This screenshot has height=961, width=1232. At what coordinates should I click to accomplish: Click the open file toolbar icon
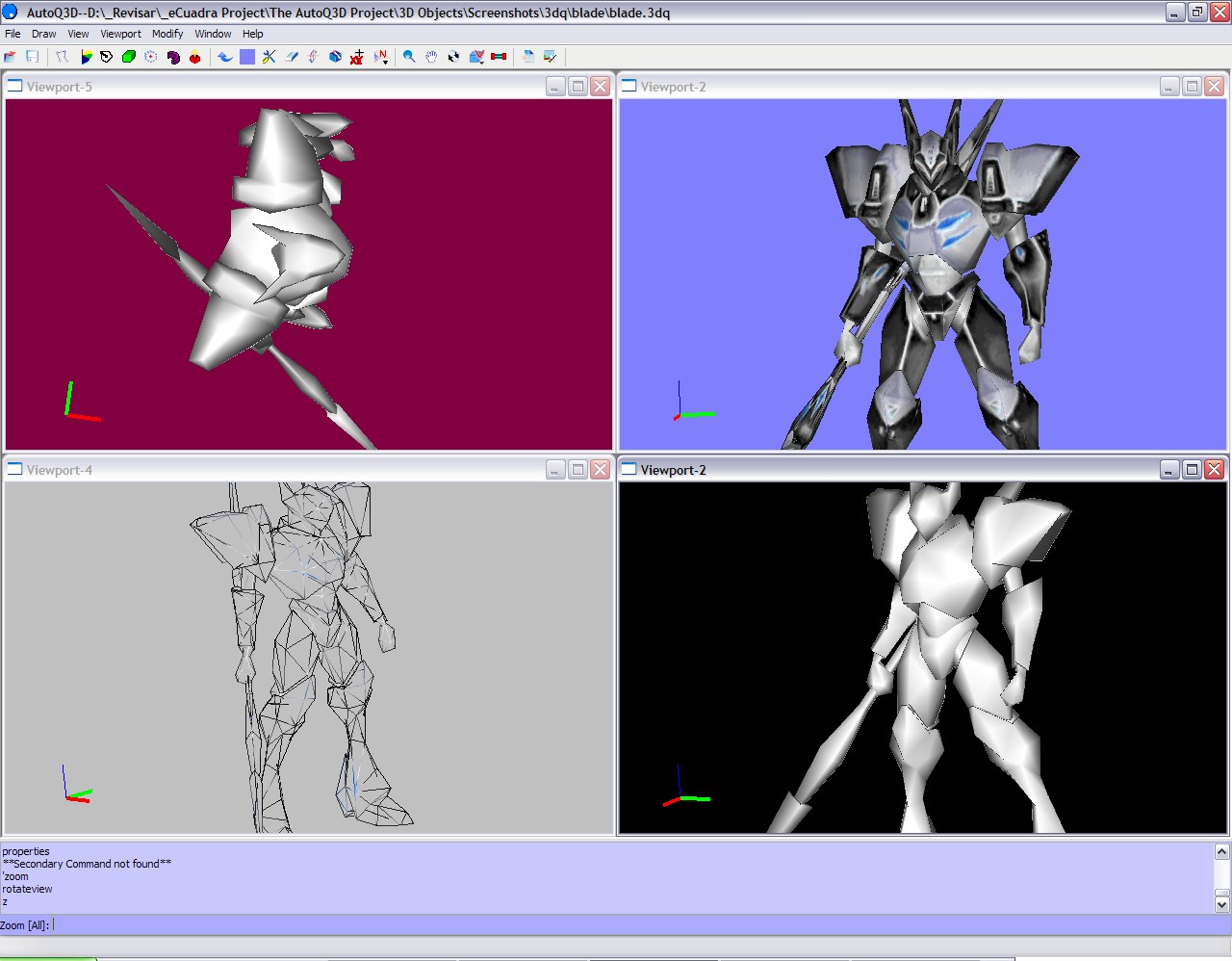pos(10,57)
